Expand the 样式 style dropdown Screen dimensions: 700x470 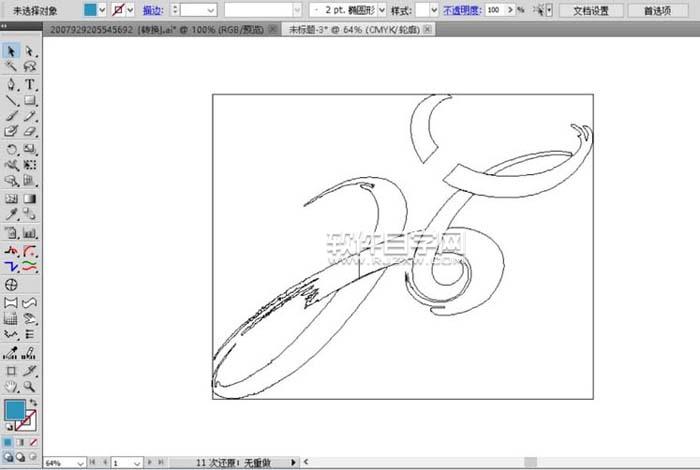433,9
